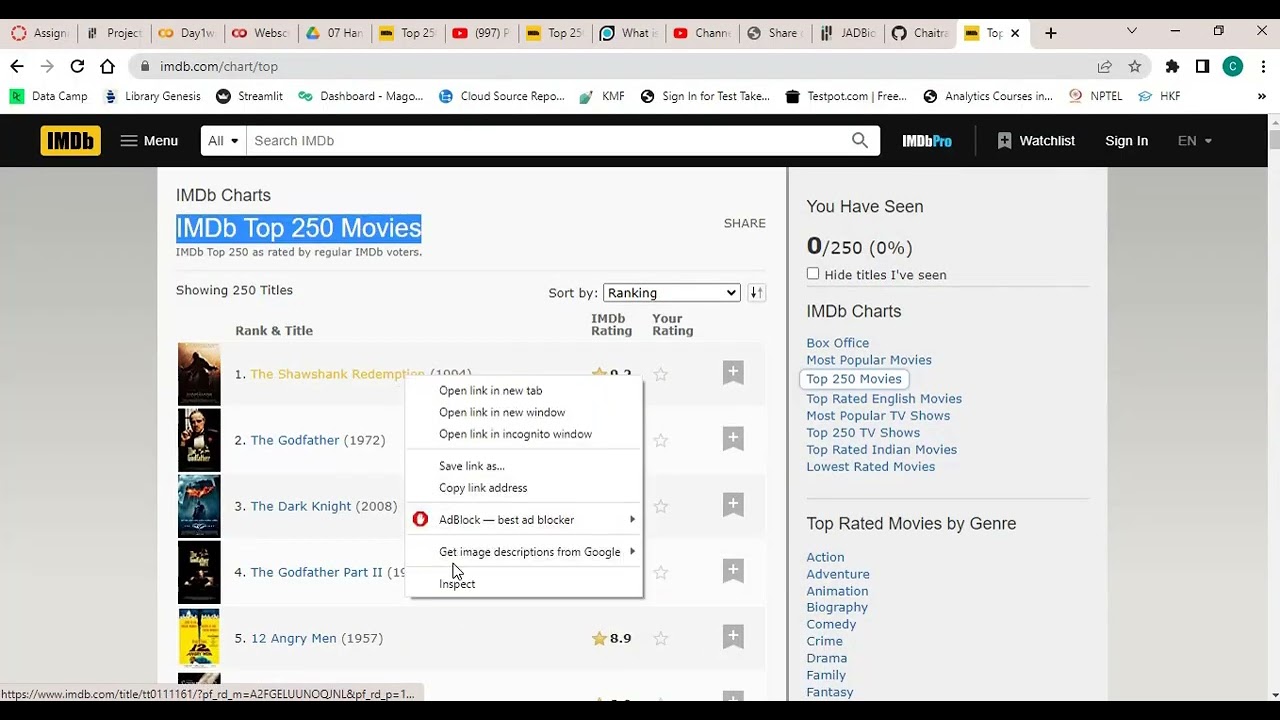This screenshot has height=720, width=1280.
Task: Add The Godfather to watchlist
Action: pos(733,438)
